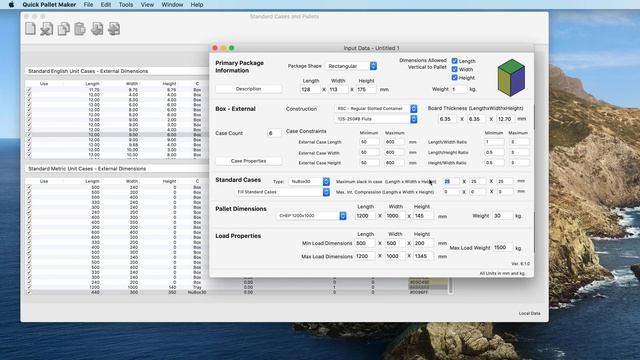Open the Standard Cases Type NuBox30 dropdown
This screenshot has height=360, width=640.
pyautogui.click(x=309, y=181)
